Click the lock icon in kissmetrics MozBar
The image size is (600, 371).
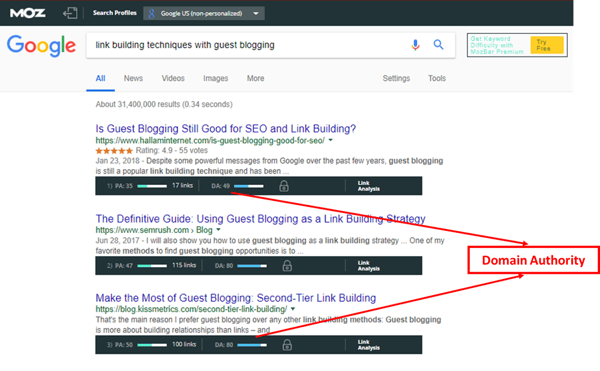[287, 345]
